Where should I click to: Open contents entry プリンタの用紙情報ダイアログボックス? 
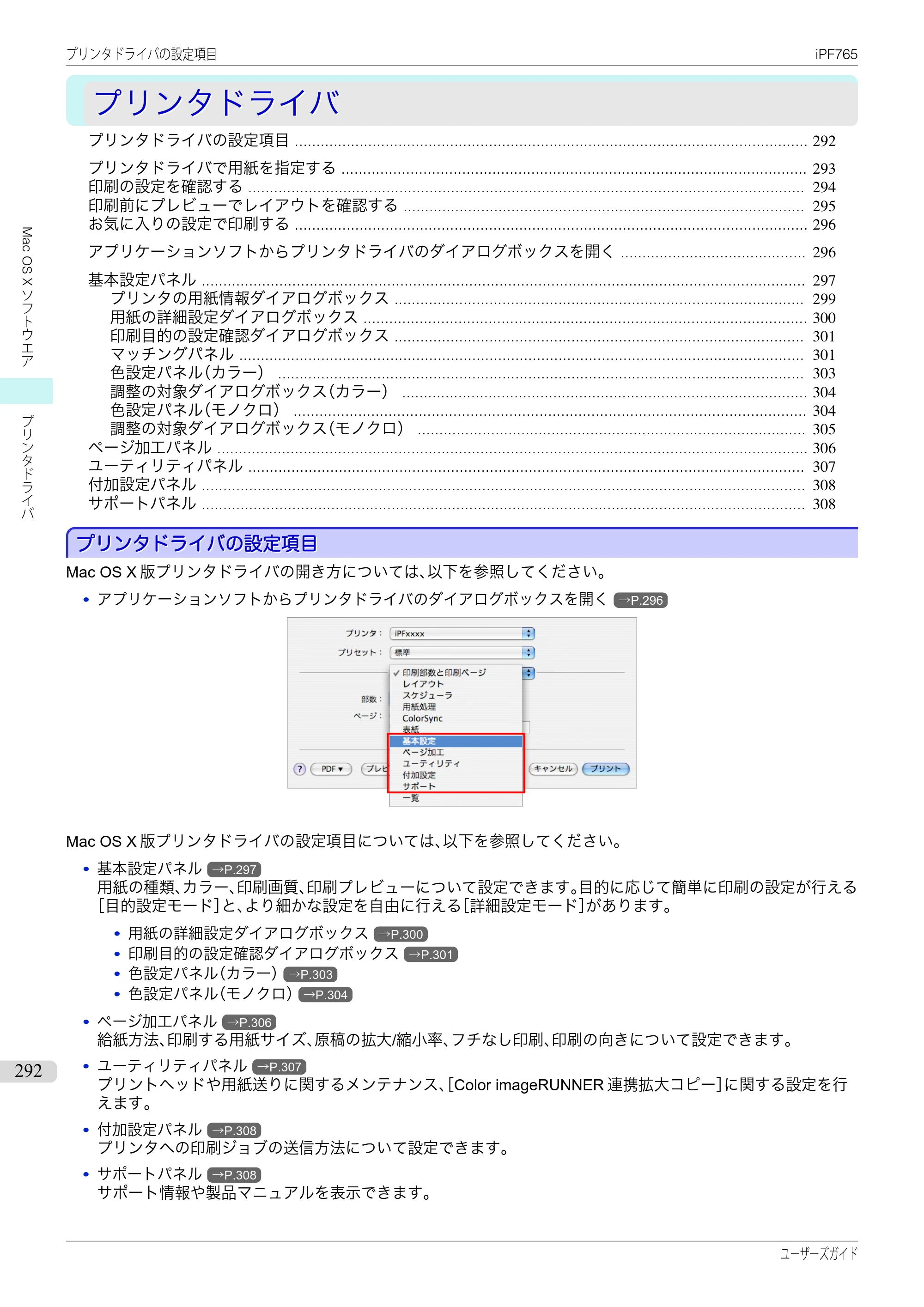click(473, 298)
